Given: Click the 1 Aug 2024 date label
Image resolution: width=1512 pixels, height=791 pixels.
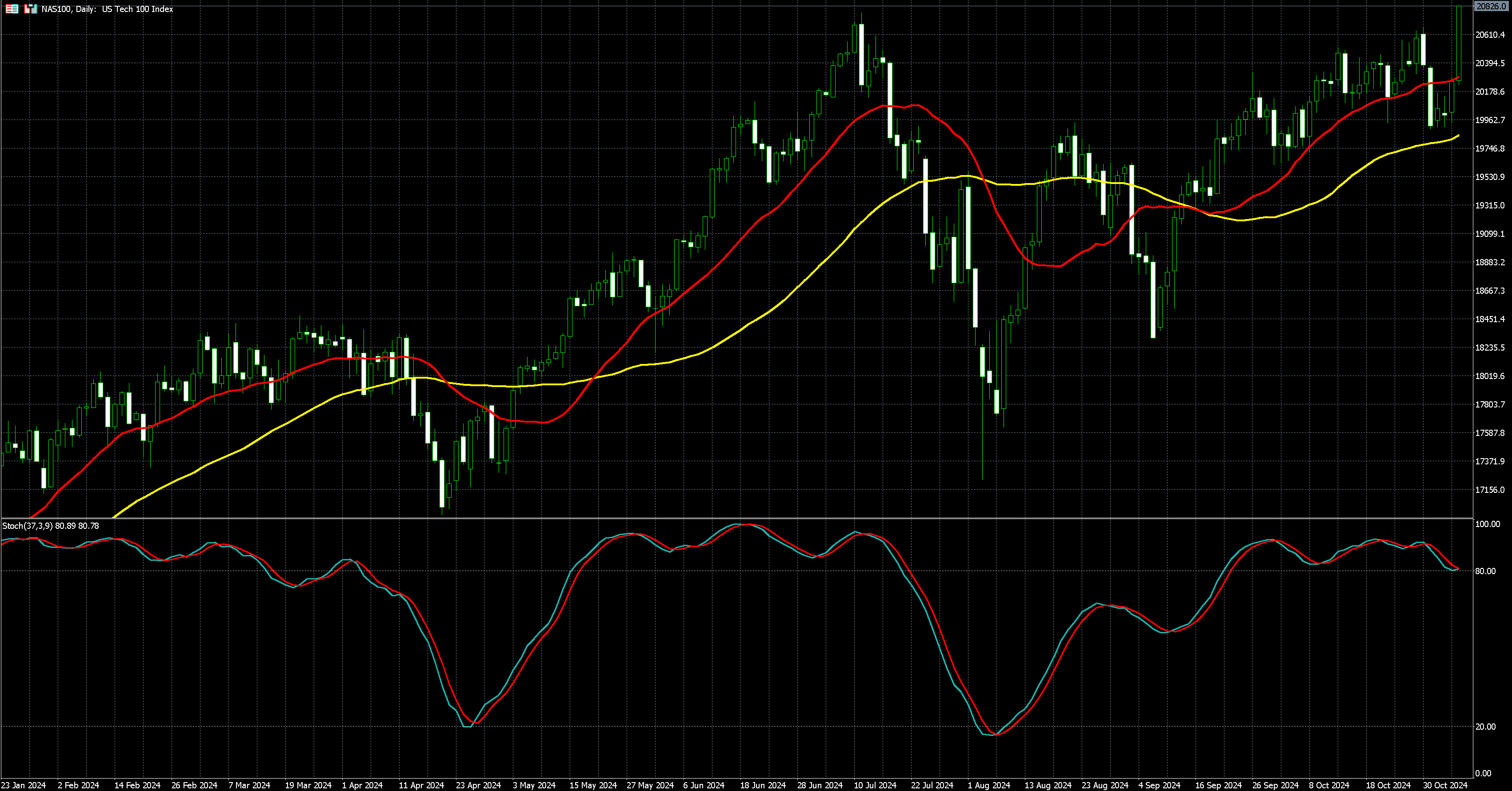Looking at the screenshot, I should (x=989, y=785).
